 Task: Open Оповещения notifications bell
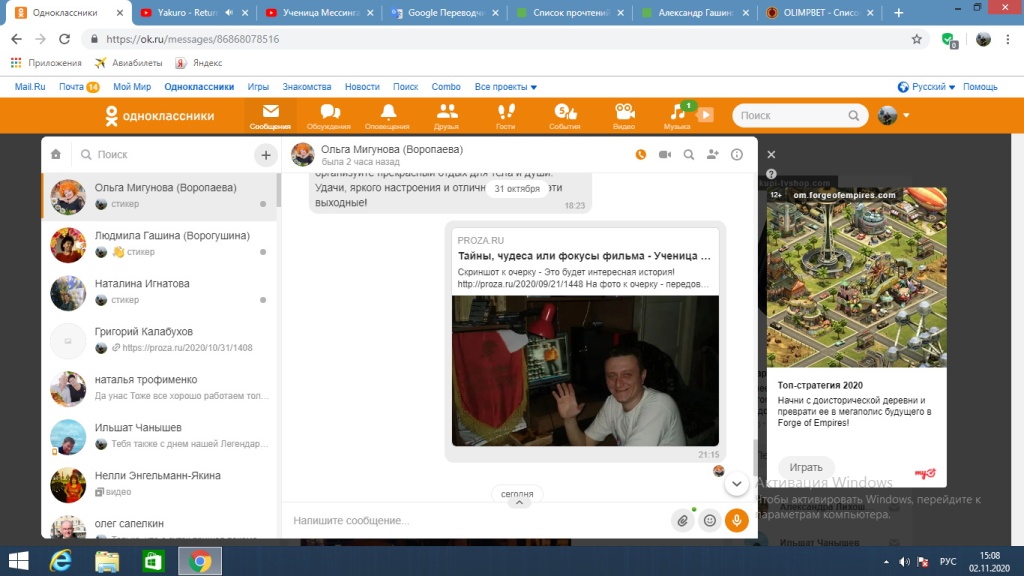[387, 116]
